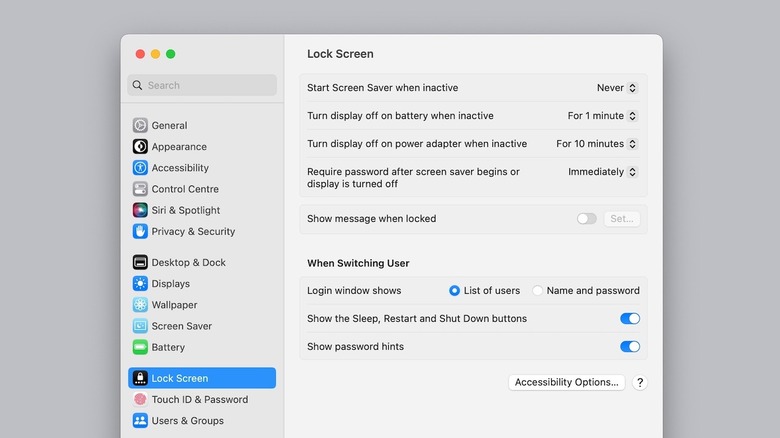Select the Wallpaper icon in sidebar
The width and height of the screenshot is (780, 438).
point(140,305)
